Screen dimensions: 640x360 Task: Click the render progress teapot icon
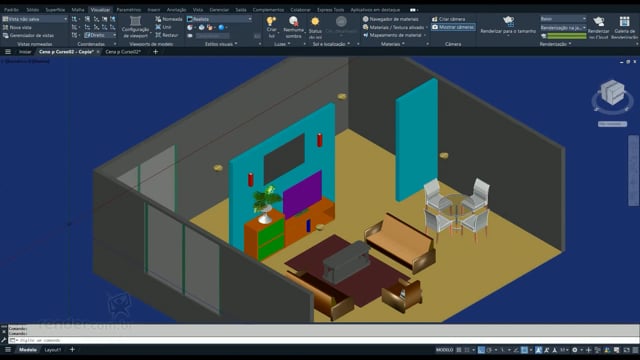[544, 36]
